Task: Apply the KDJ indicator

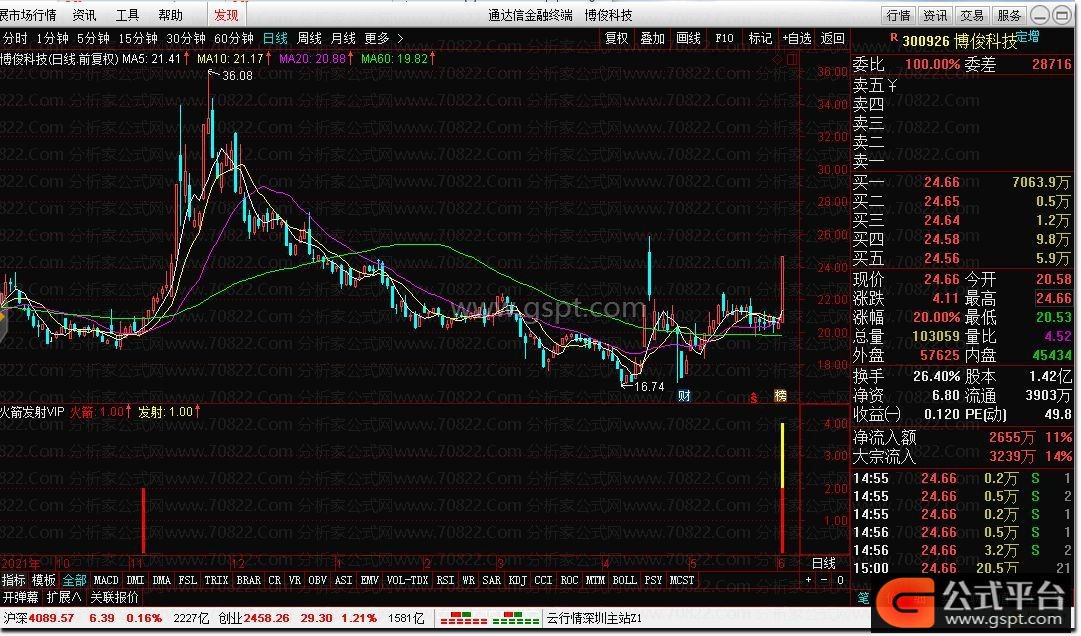Action: [x=517, y=580]
